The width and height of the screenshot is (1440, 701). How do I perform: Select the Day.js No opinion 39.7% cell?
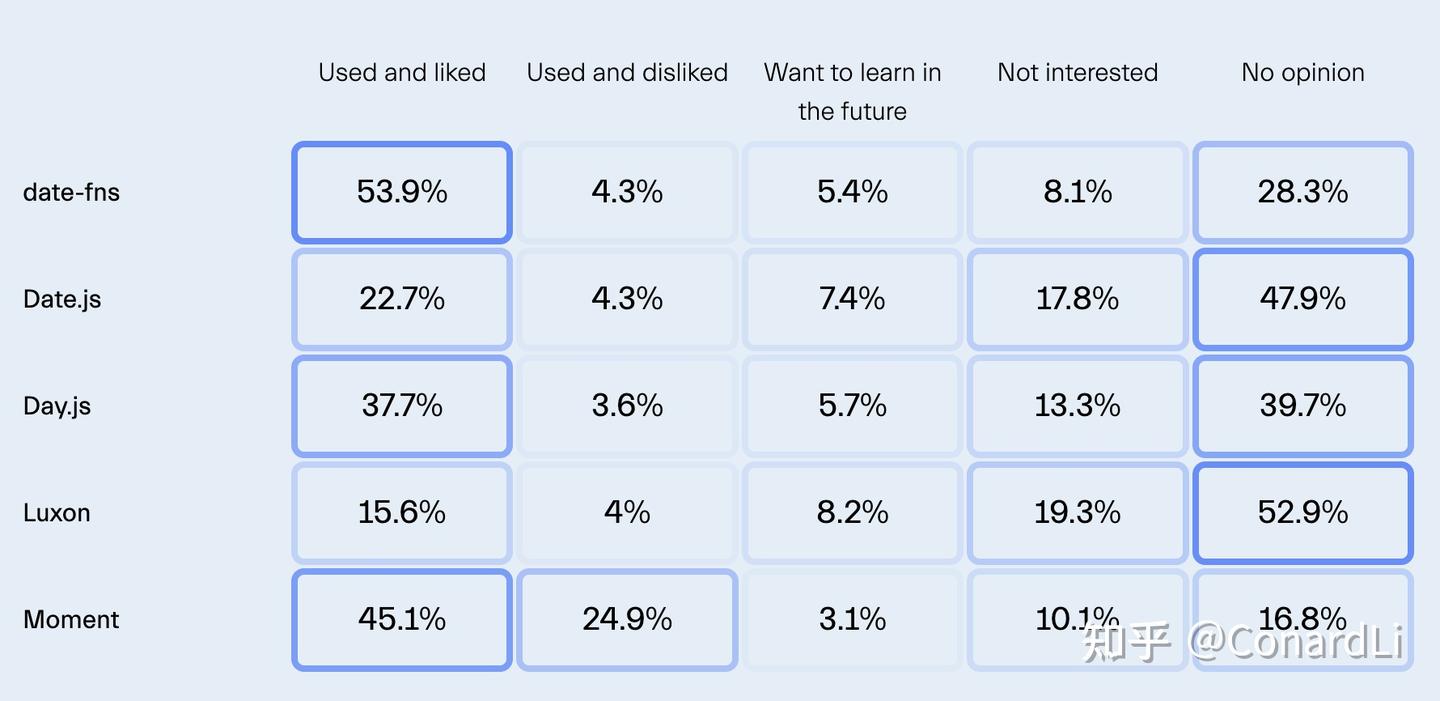point(1302,406)
